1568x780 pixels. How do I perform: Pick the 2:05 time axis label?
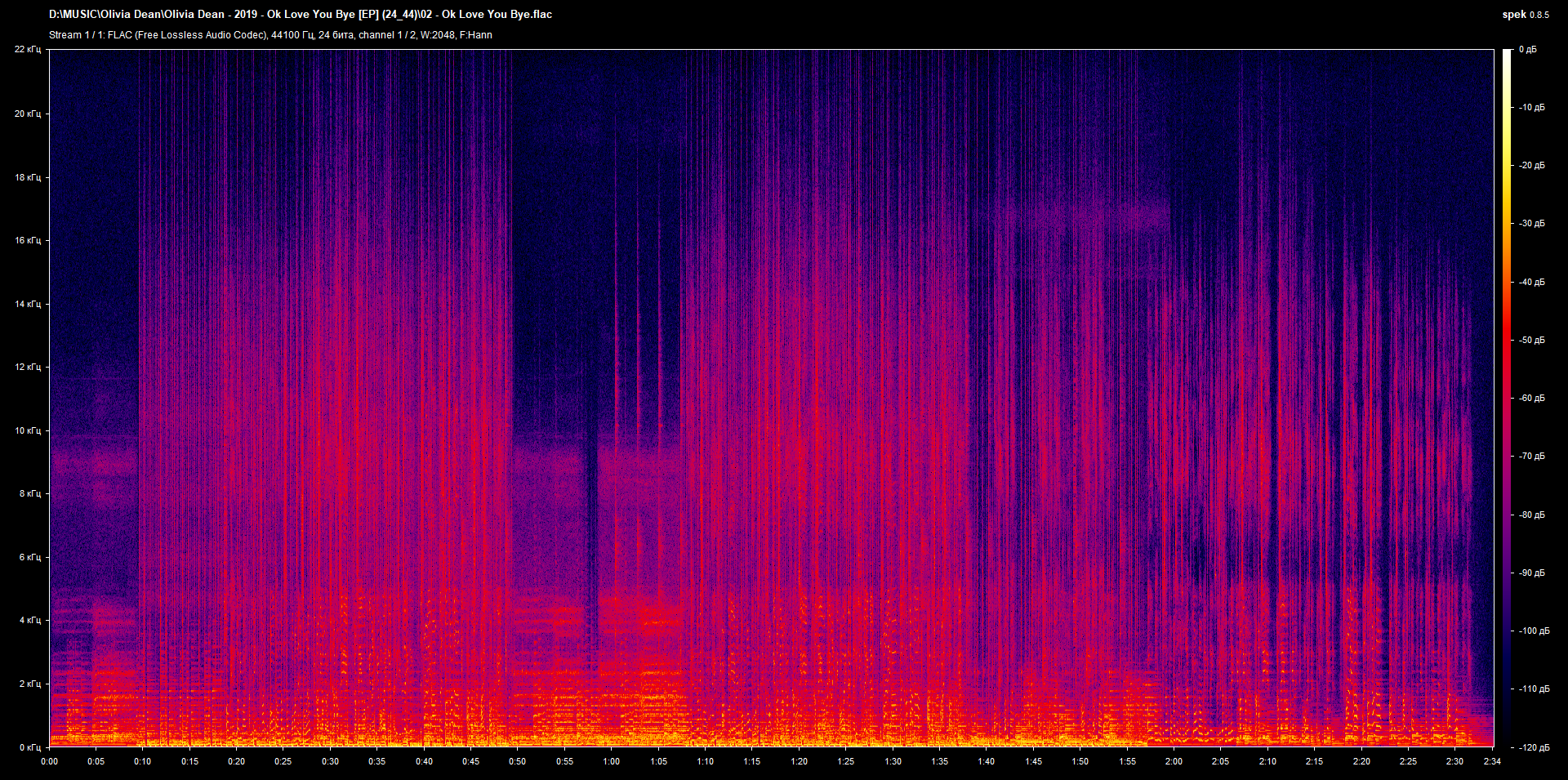(1221, 761)
